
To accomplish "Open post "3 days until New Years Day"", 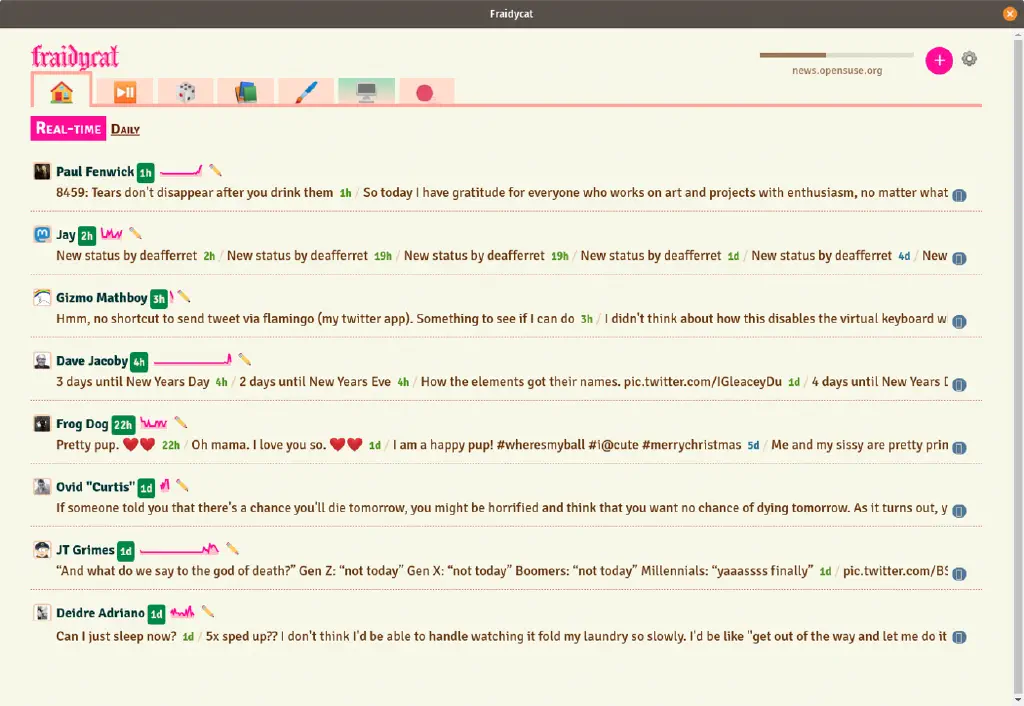I will [133, 381].
